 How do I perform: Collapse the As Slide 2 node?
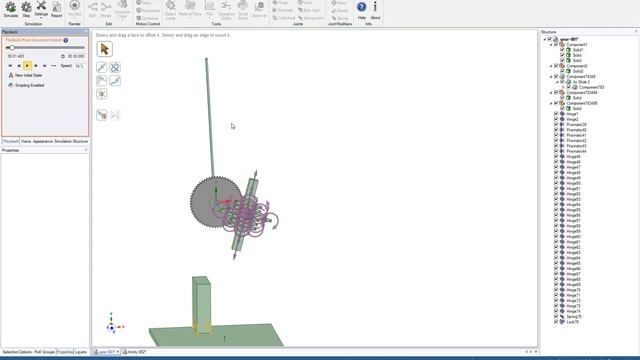558,82
